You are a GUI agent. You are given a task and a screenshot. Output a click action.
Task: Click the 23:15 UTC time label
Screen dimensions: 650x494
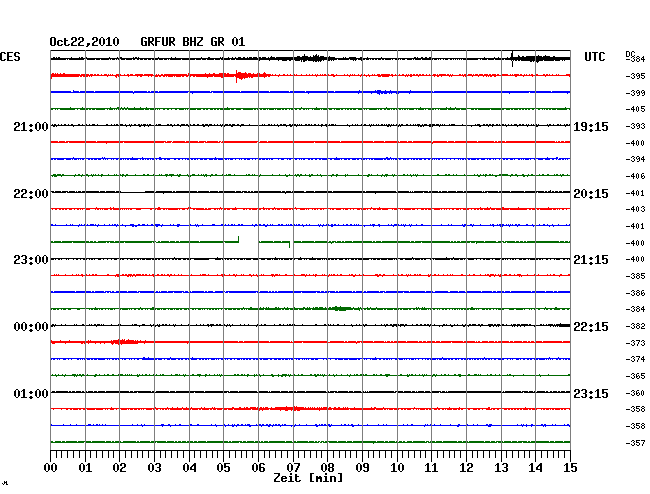coord(591,394)
